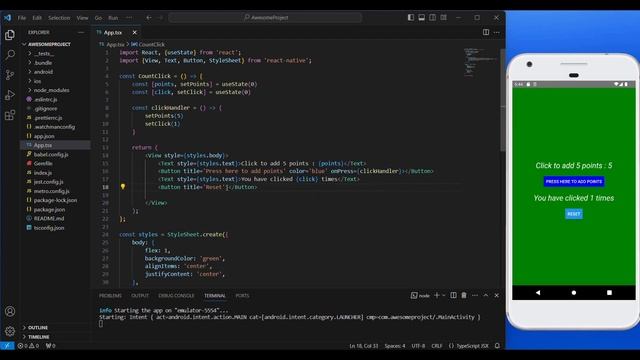Click the remote window status bar icon
Screen dimensions: 640x360
coord(7,346)
